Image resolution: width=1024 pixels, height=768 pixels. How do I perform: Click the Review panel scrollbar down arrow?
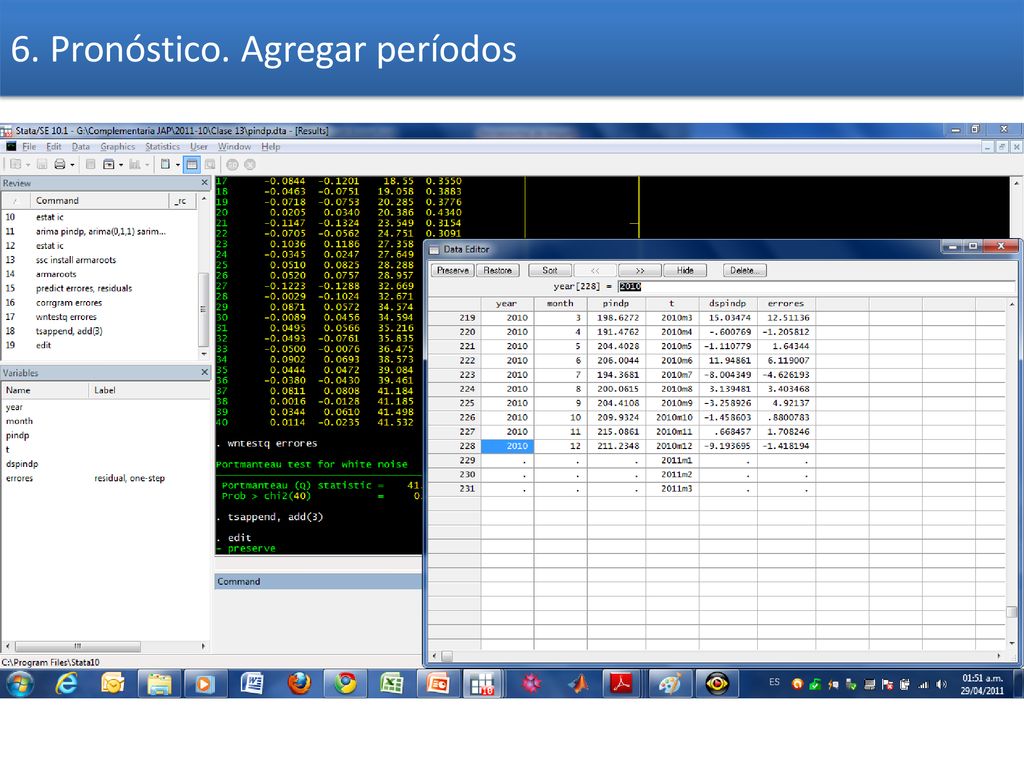coord(204,354)
